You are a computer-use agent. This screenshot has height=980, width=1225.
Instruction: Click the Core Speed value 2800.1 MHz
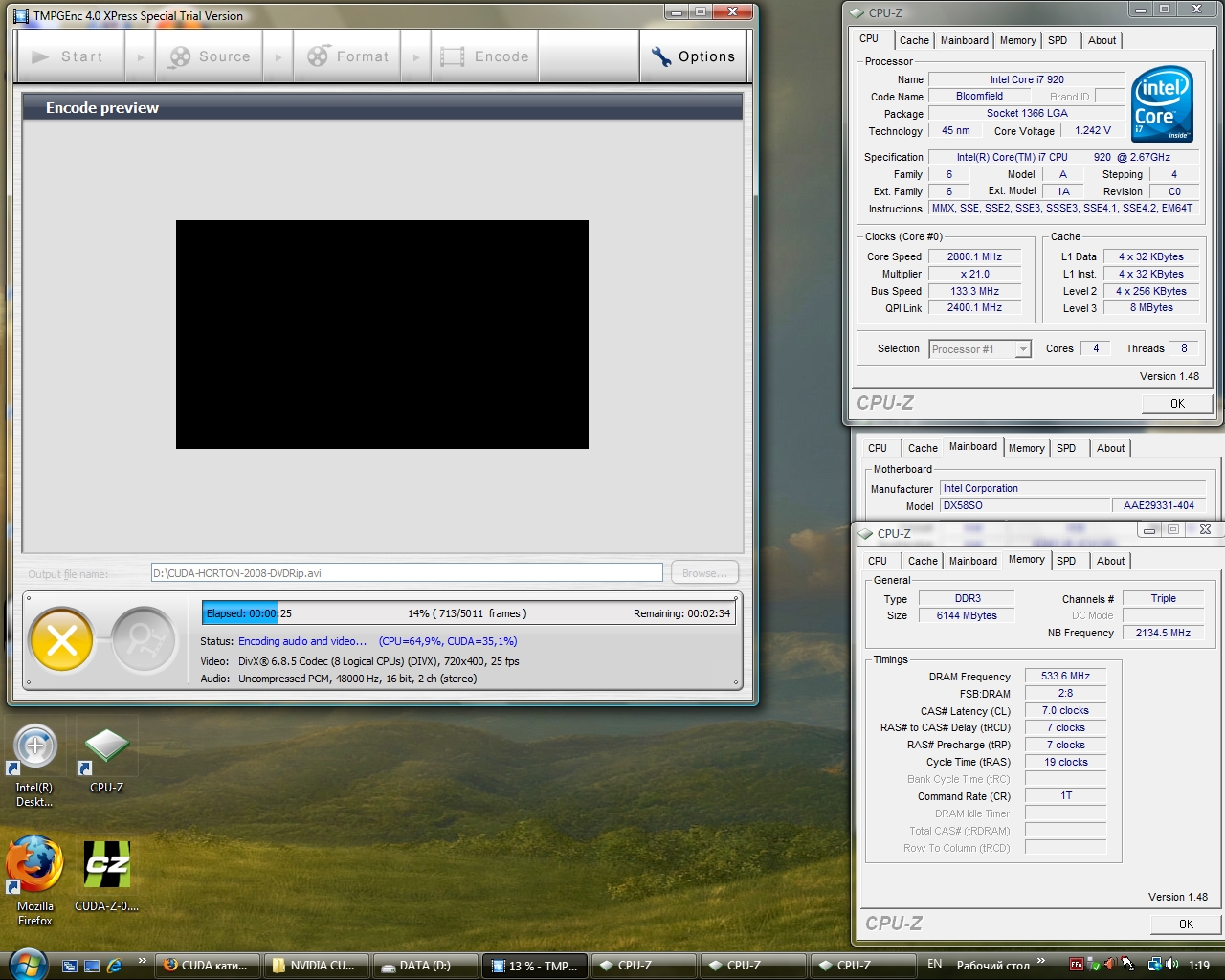click(974, 256)
